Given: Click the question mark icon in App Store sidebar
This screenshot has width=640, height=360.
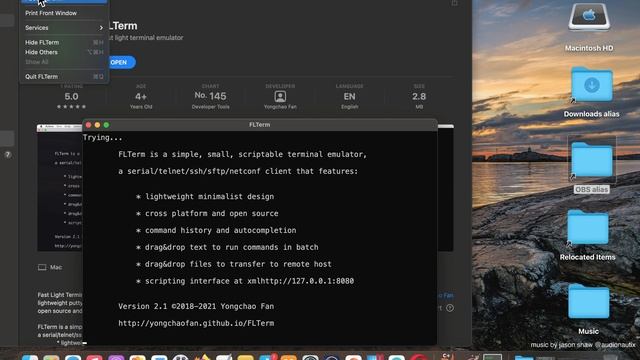Looking at the screenshot, I should (x=7, y=155).
